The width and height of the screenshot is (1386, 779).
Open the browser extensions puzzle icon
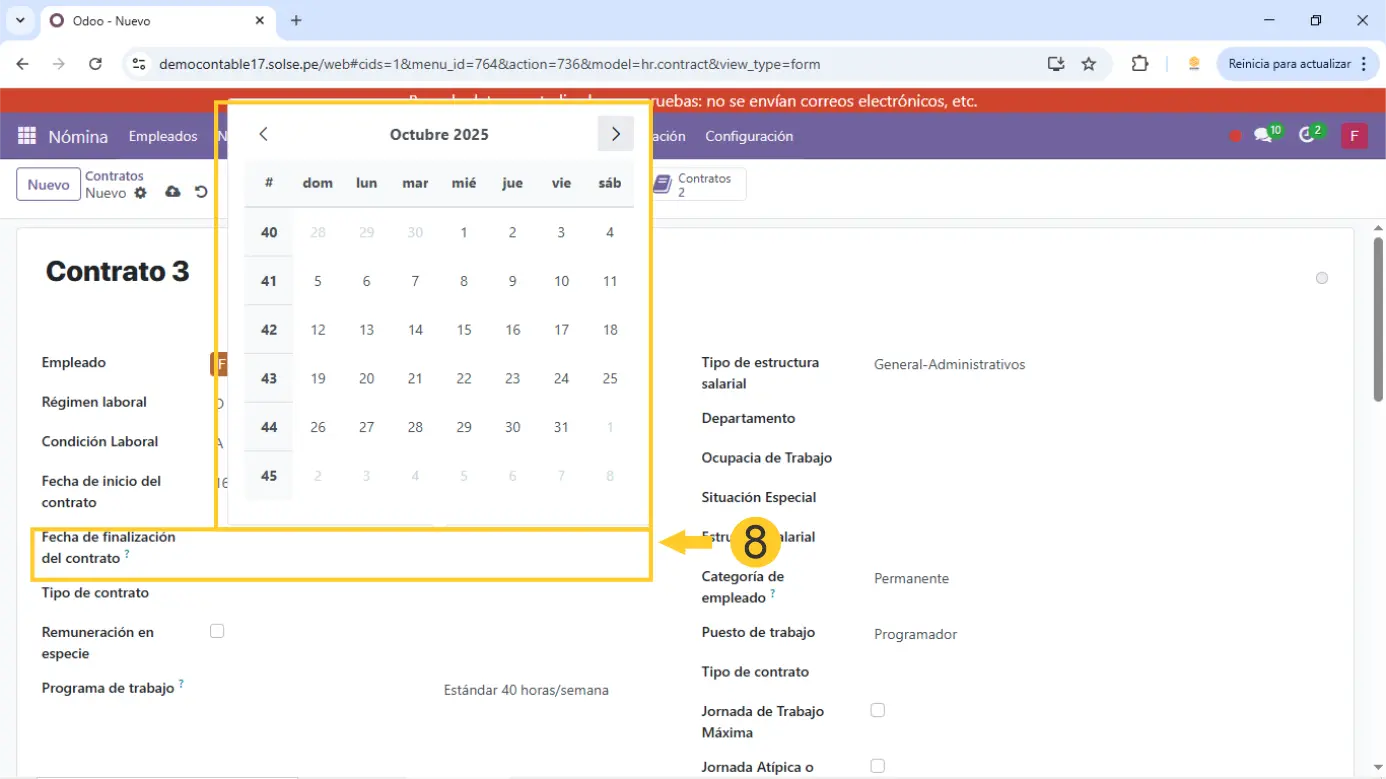coord(1139,64)
